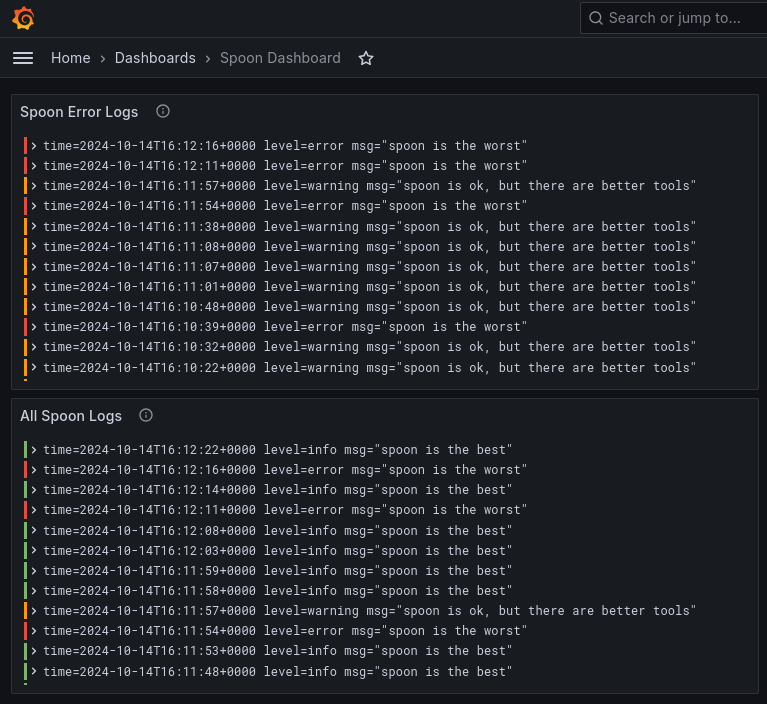Mark Spoon Dashboard as favorite star
The height and width of the screenshot is (704, 767).
[x=366, y=58]
